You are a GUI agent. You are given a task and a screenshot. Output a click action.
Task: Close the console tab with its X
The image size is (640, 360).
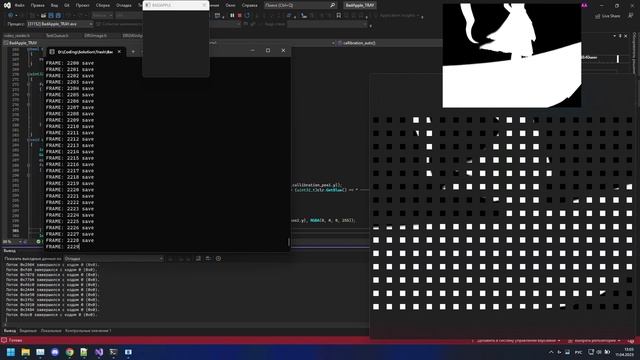click(x=119, y=51)
